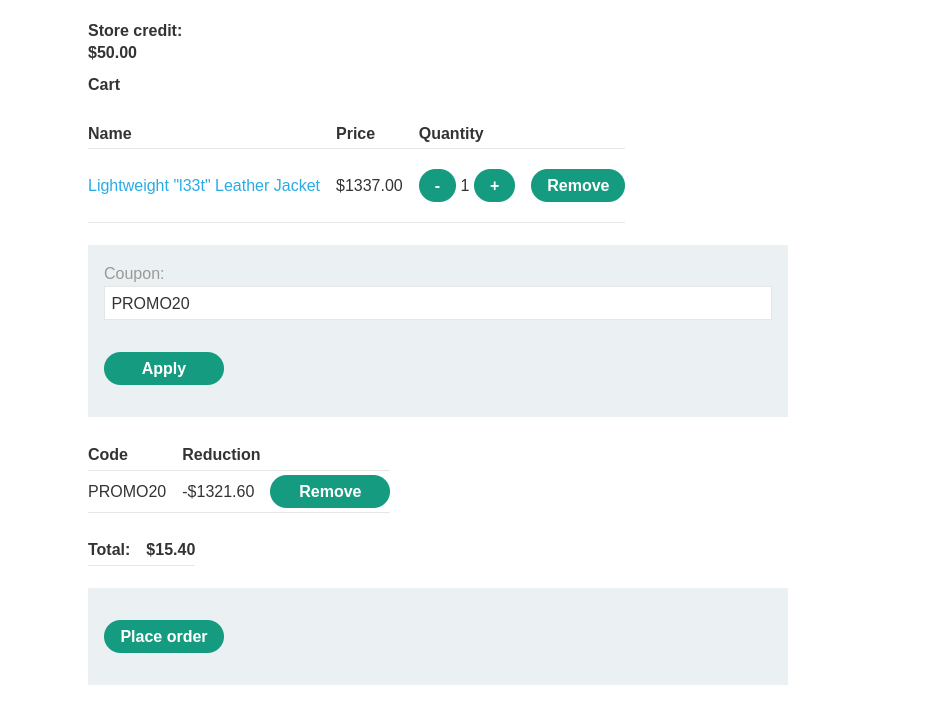Click the Code column header
This screenshot has height=706, width=946.
pyautogui.click(x=108, y=455)
